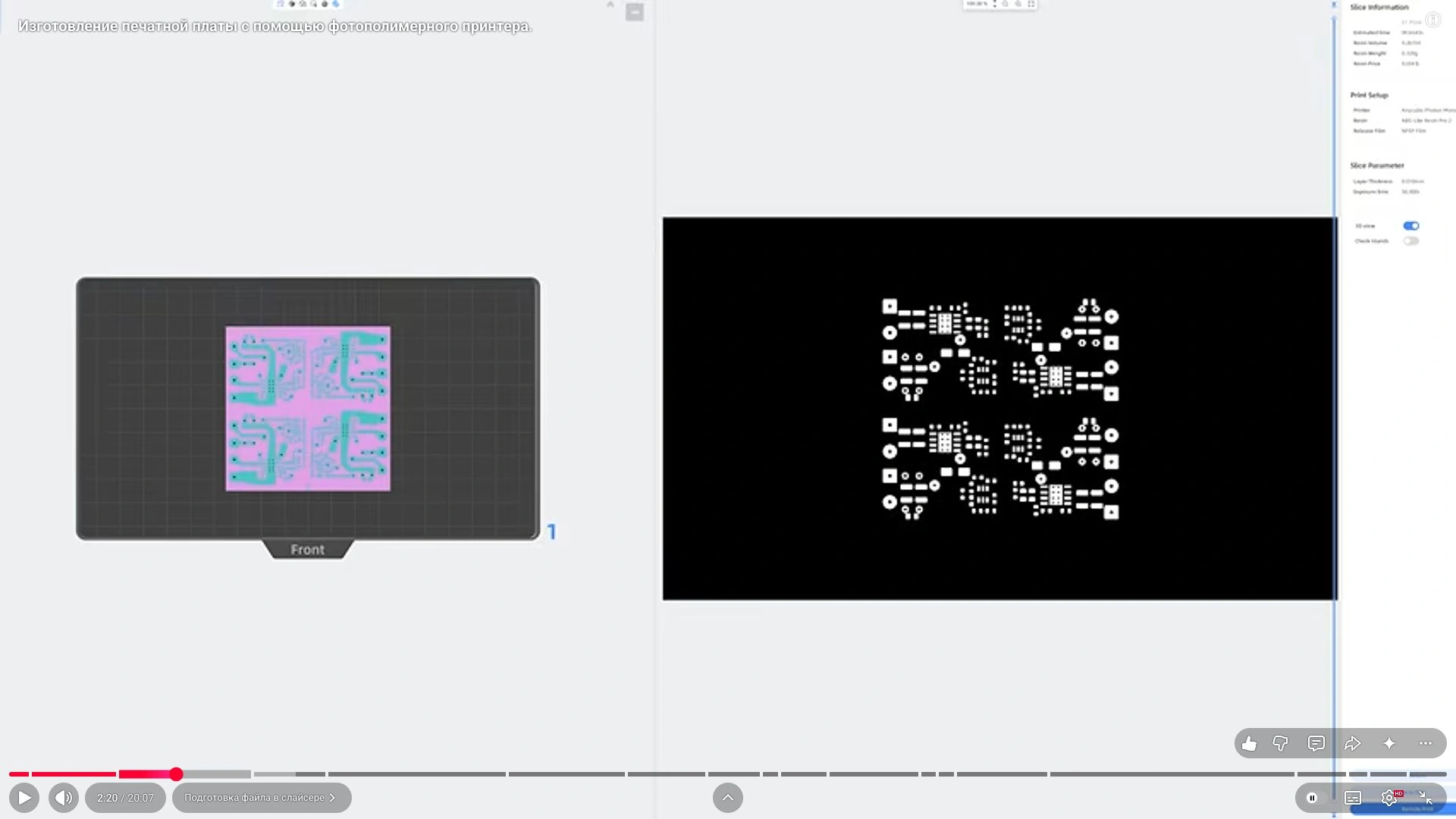Open more actions three-dot menu

point(1426,744)
